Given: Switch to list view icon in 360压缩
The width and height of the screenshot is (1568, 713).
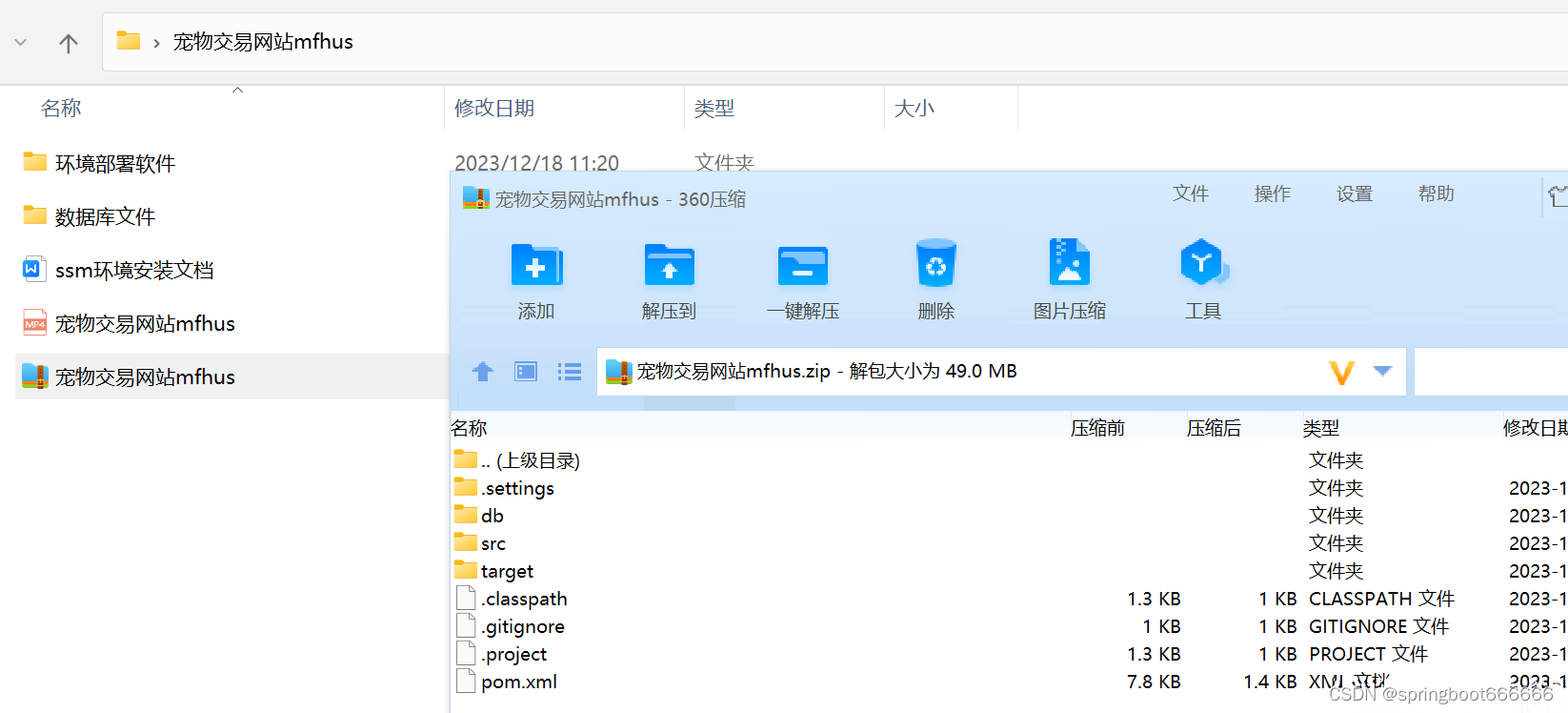Looking at the screenshot, I should (570, 372).
